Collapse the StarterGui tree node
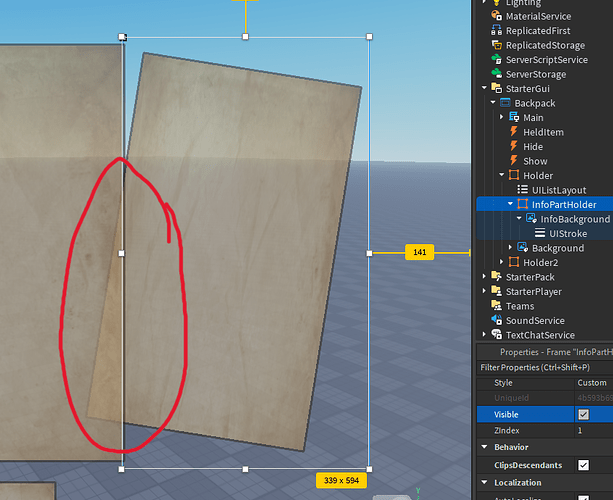This screenshot has width=613, height=500. [484, 88]
